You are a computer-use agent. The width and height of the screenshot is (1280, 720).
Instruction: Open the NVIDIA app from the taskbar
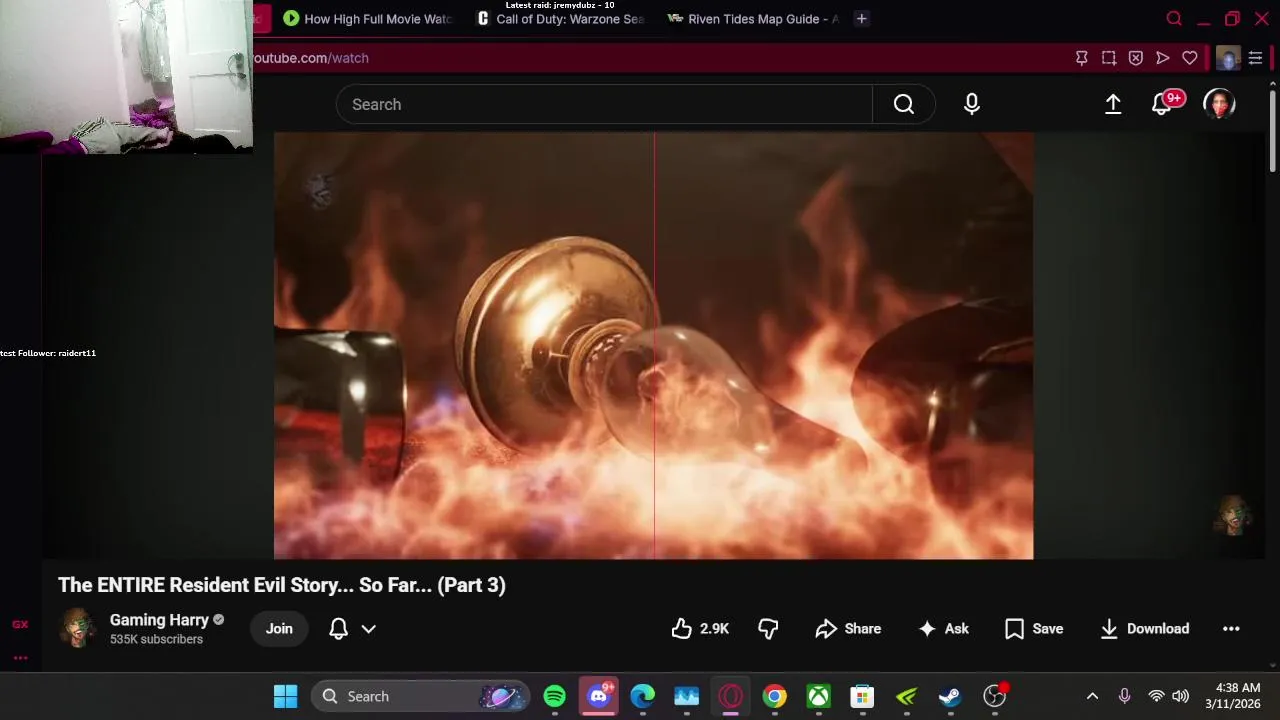[x=907, y=696]
